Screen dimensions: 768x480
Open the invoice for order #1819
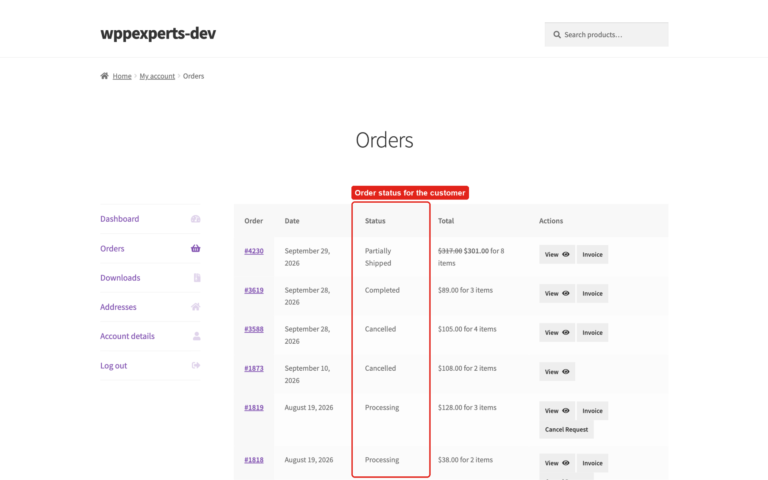pyautogui.click(x=592, y=411)
